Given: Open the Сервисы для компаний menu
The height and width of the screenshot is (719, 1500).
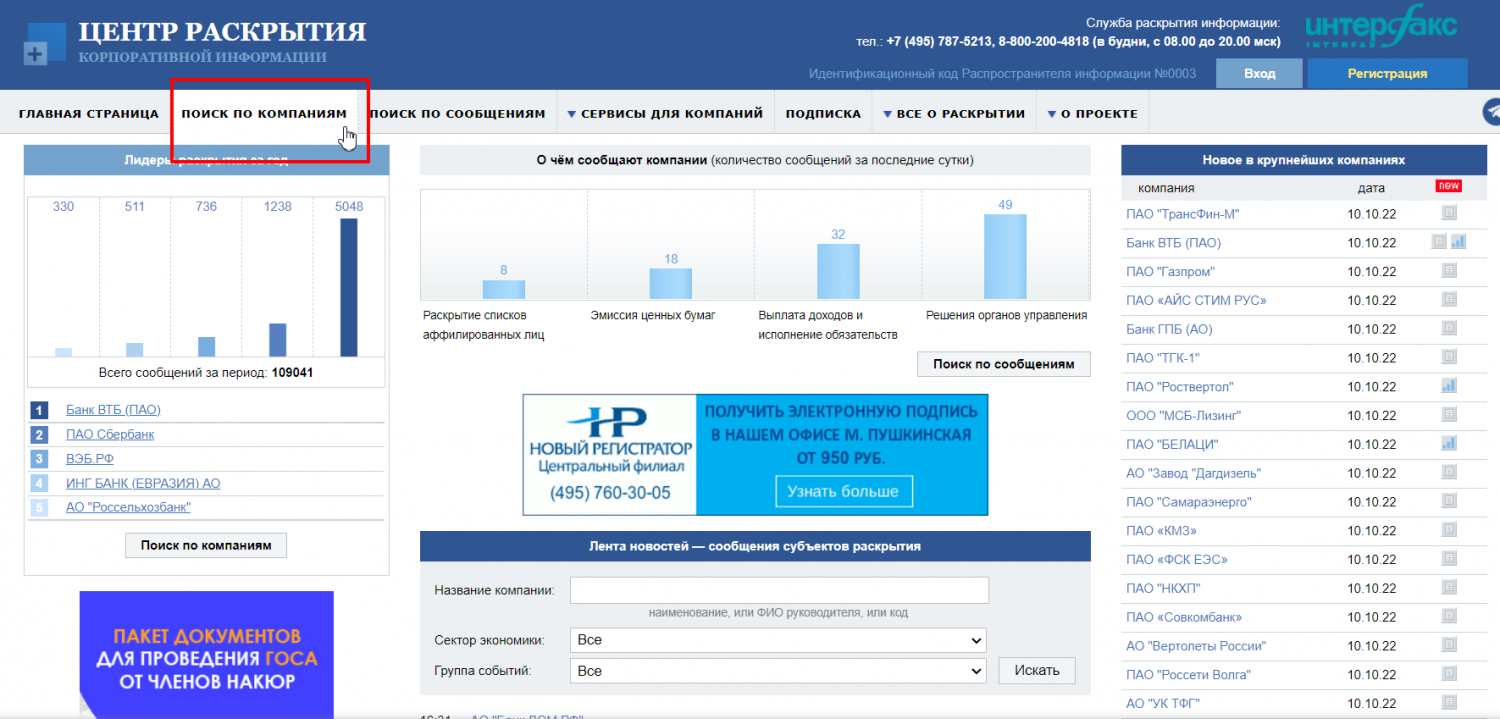Looking at the screenshot, I should click(x=665, y=114).
